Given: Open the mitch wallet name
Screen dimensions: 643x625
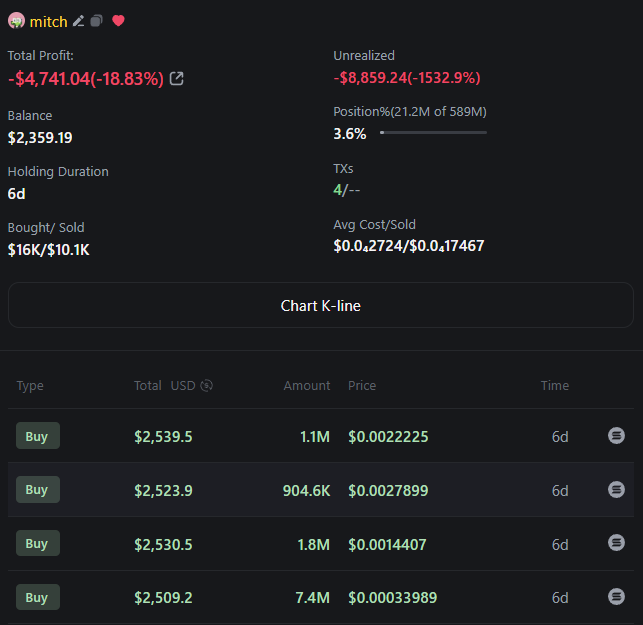Looking at the screenshot, I should (48, 22).
